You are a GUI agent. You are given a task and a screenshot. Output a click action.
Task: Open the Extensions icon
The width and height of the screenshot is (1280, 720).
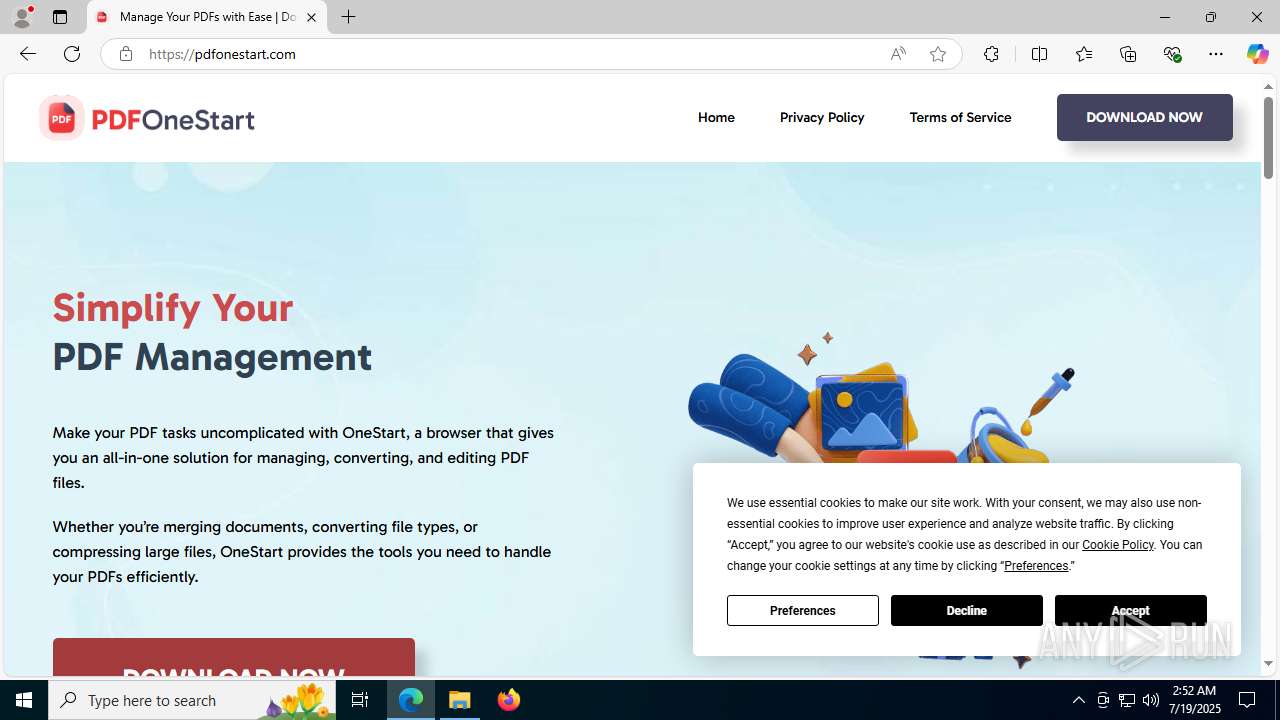(991, 54)
